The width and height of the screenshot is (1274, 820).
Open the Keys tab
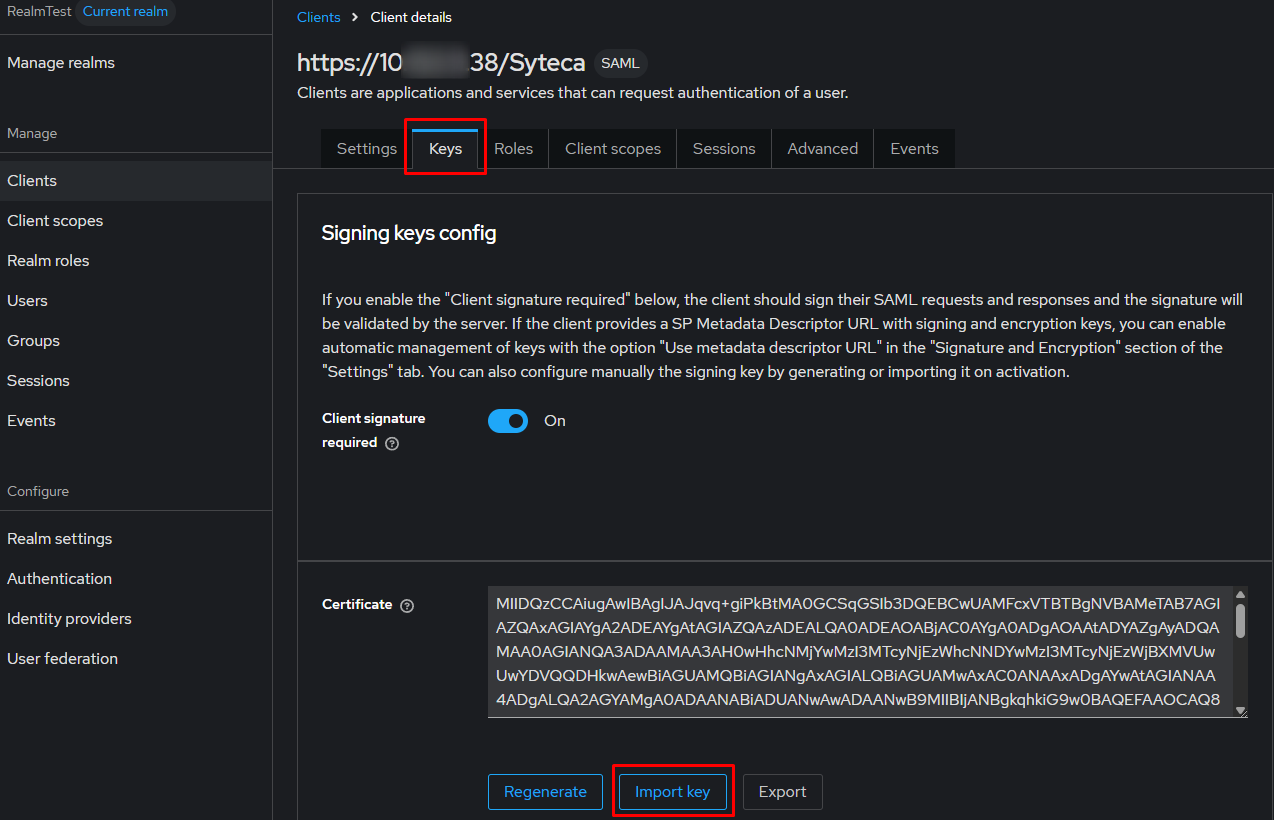tap(445, 149)
